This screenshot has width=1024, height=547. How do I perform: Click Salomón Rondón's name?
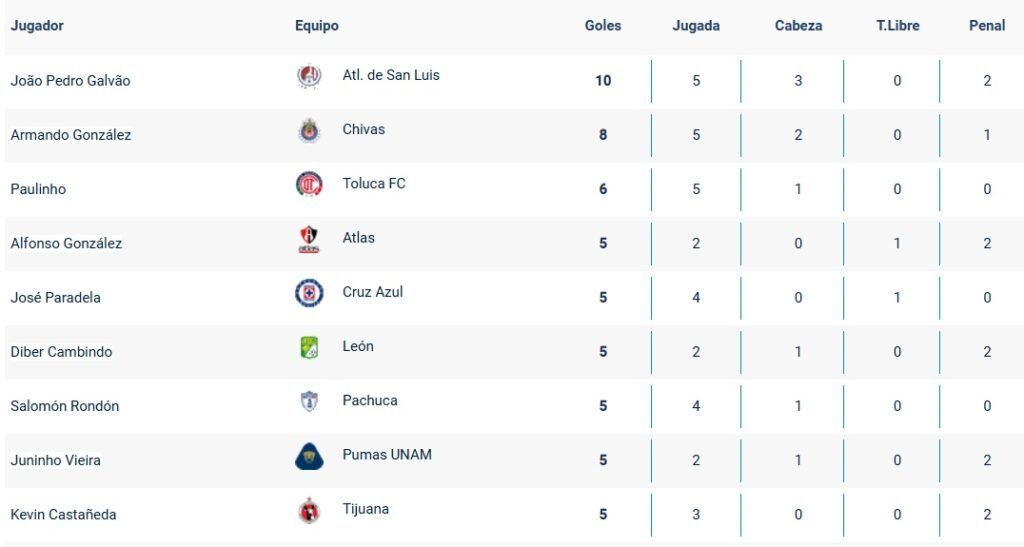(x=64, y=406)
